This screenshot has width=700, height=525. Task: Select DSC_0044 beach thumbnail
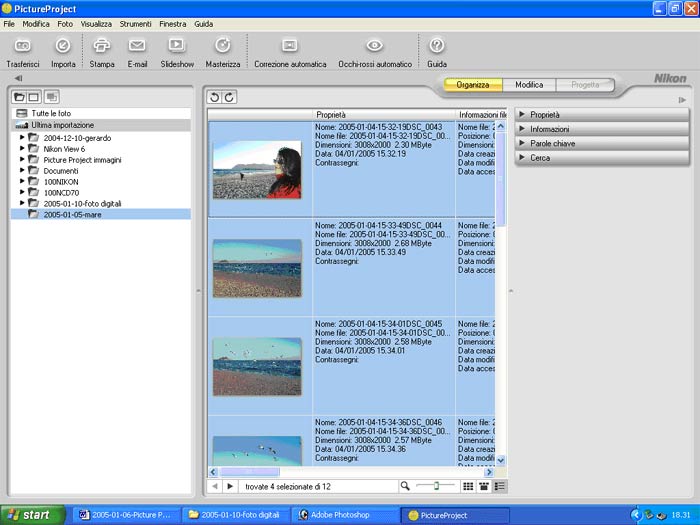(257, 268)
